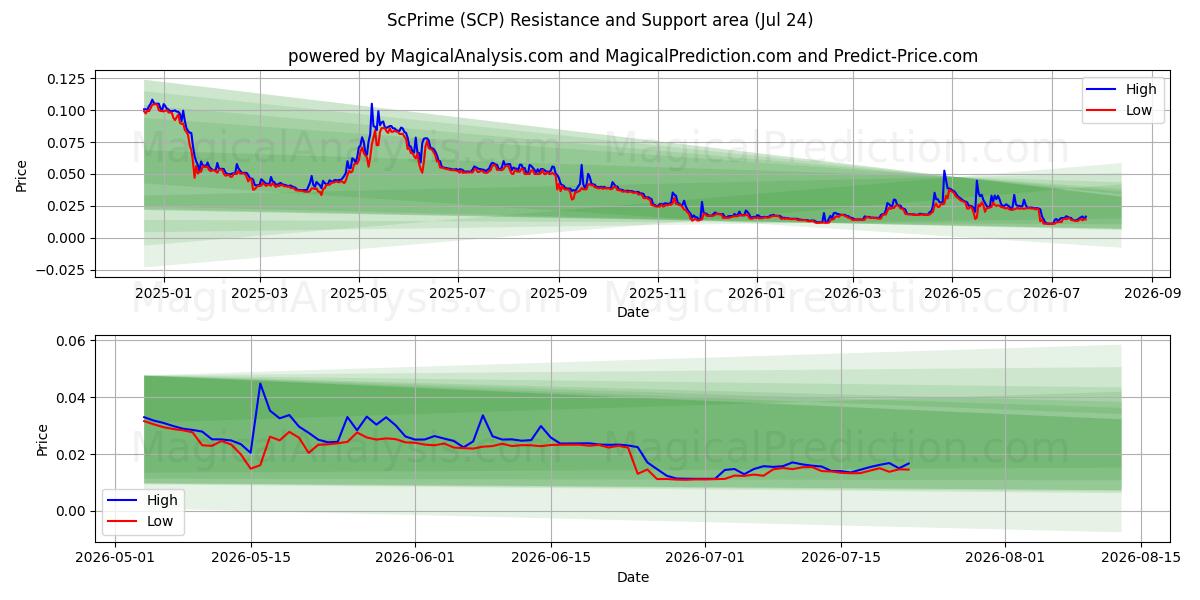Click the '2026-06-15' tick label on lower chart

pos(550,559)
